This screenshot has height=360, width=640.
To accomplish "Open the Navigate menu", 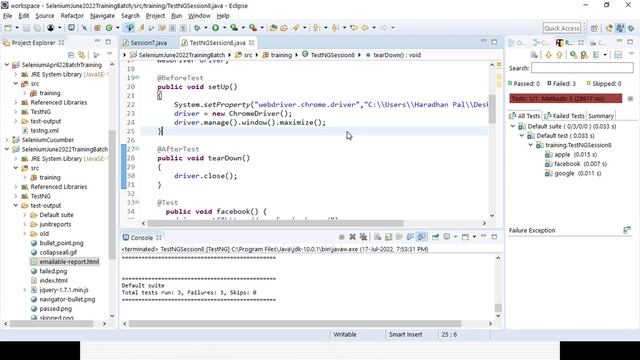I will pyautogui.click(x=102, y=16).
